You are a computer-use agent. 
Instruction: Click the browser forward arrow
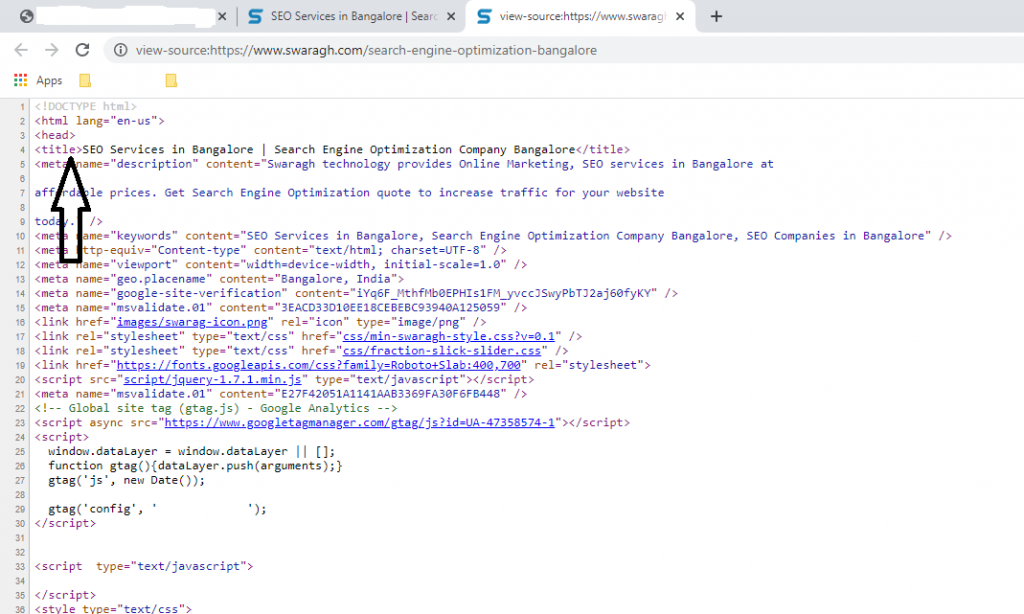click(52, 50)
